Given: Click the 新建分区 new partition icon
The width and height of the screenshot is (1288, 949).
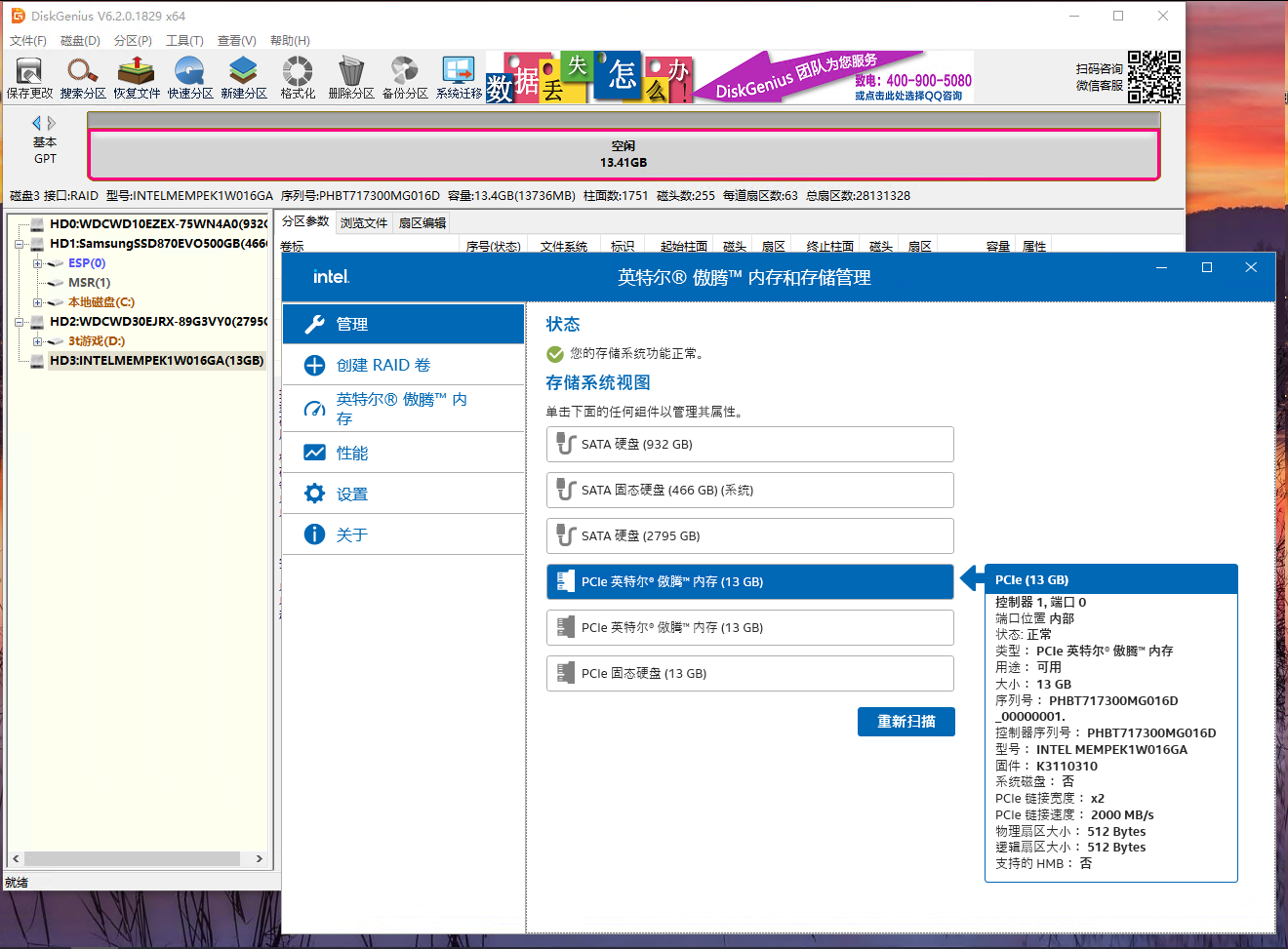Looking at the screenshot, I should tap(244, 77).
